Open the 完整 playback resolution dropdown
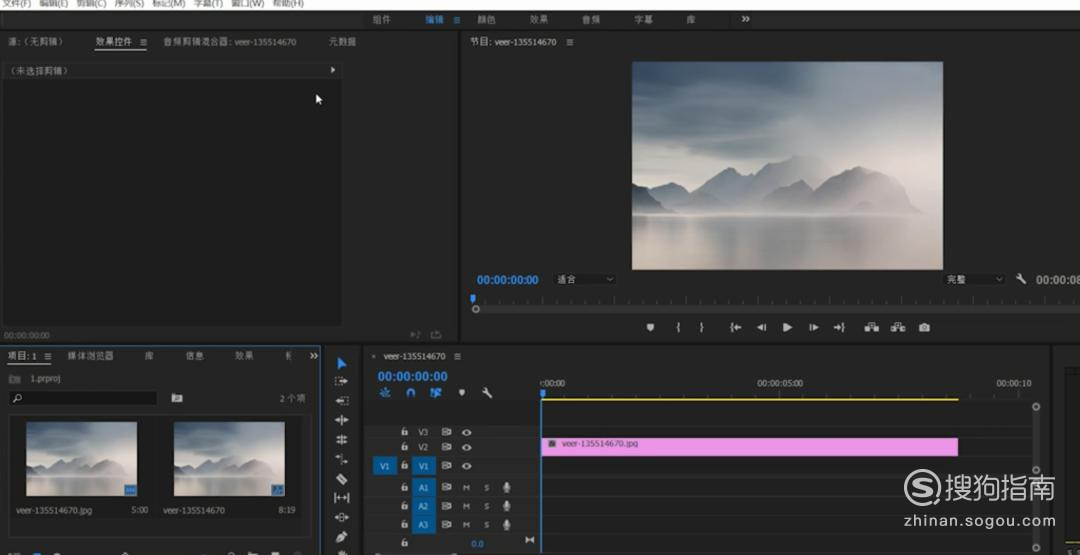 (x=975, y=280)
